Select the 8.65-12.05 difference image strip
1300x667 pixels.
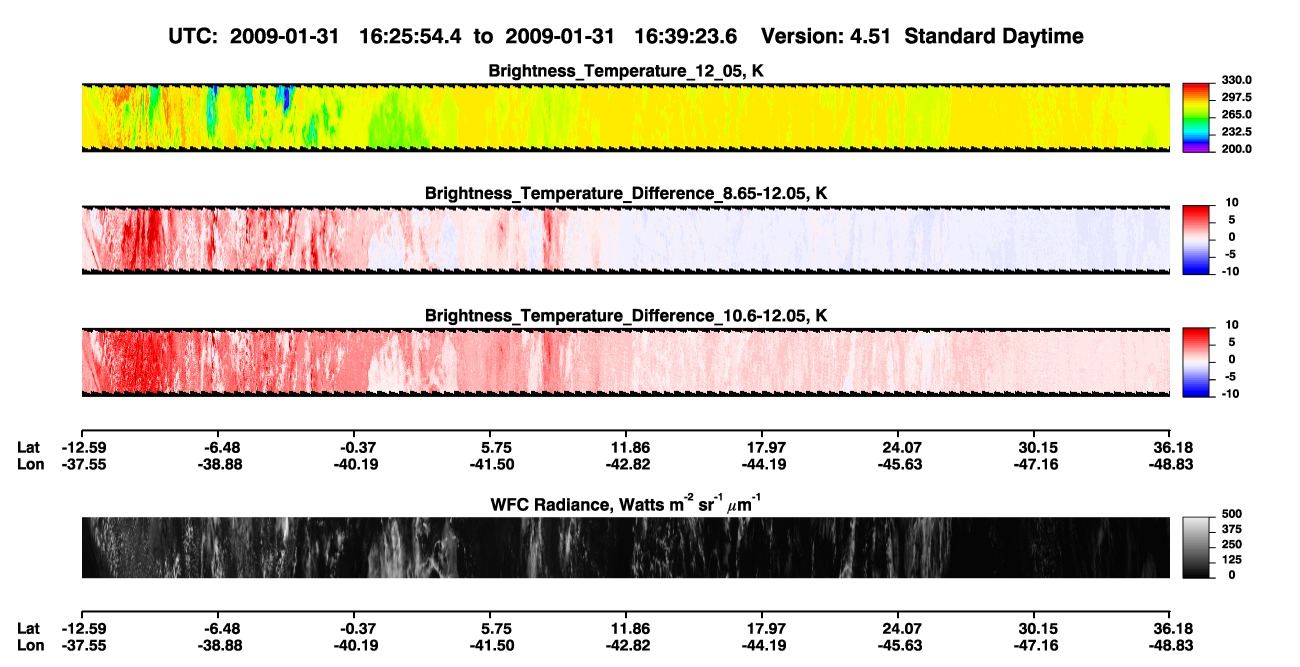tap(625, 239)
